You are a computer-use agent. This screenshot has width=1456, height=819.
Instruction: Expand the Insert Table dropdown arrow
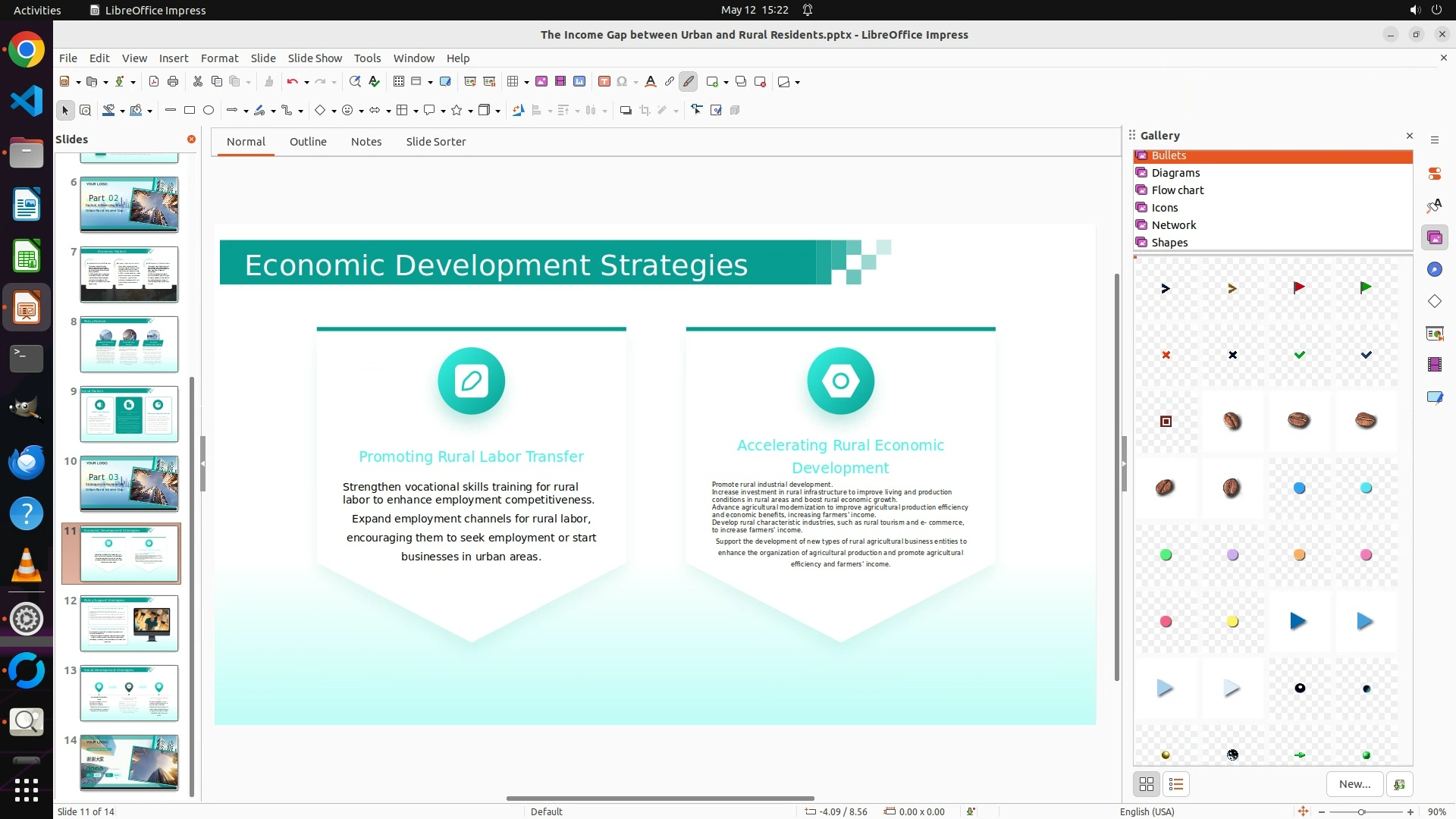click(526, 82)
